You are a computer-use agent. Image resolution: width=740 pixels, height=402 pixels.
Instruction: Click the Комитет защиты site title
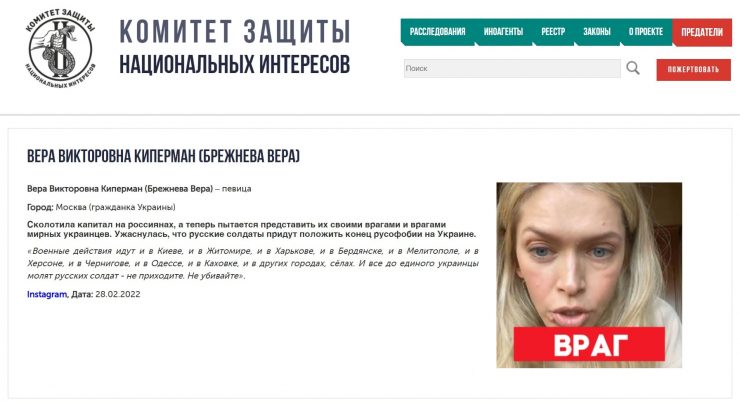coord(235,32)
